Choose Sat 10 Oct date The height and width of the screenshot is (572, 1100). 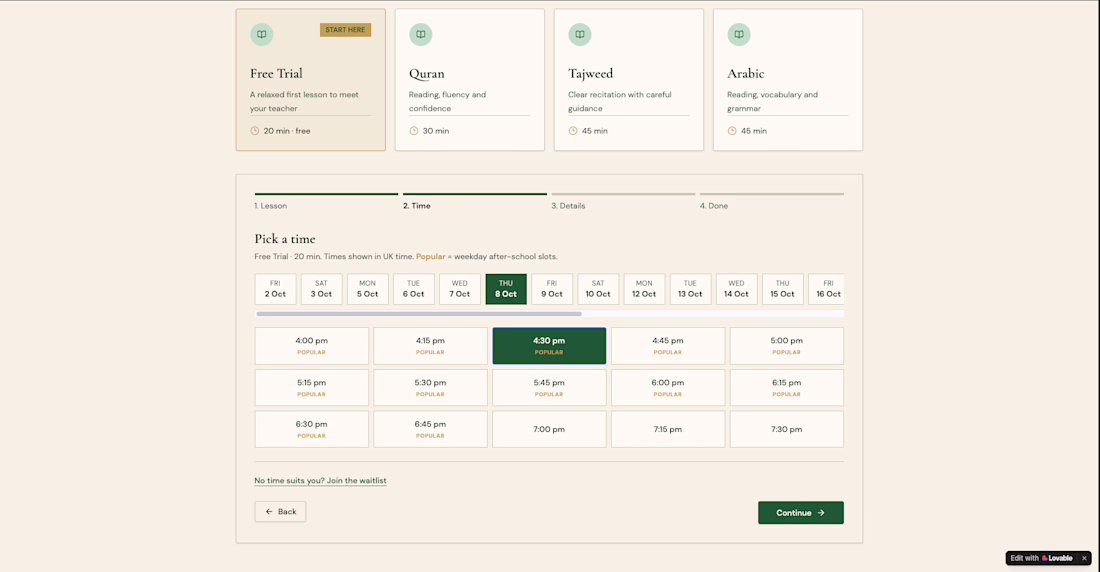tap(598, 289)
